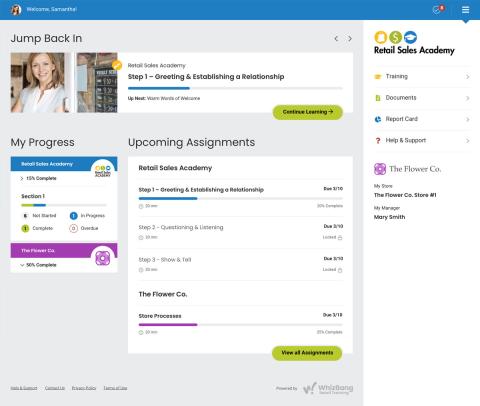Viewport: 480px width, 406px height.
Task: Expand the Documents menu chevron
Action: [x=468, y=98]
